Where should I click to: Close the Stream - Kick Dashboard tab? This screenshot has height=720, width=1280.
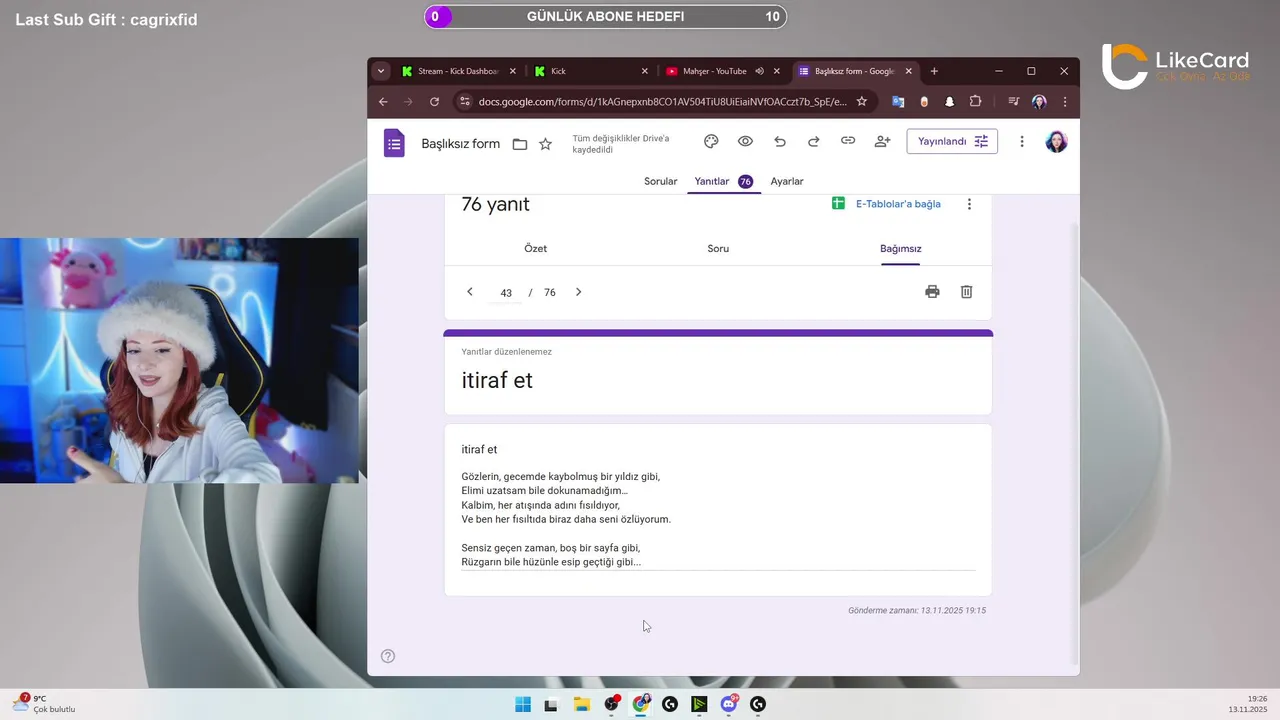click(513, 71)
